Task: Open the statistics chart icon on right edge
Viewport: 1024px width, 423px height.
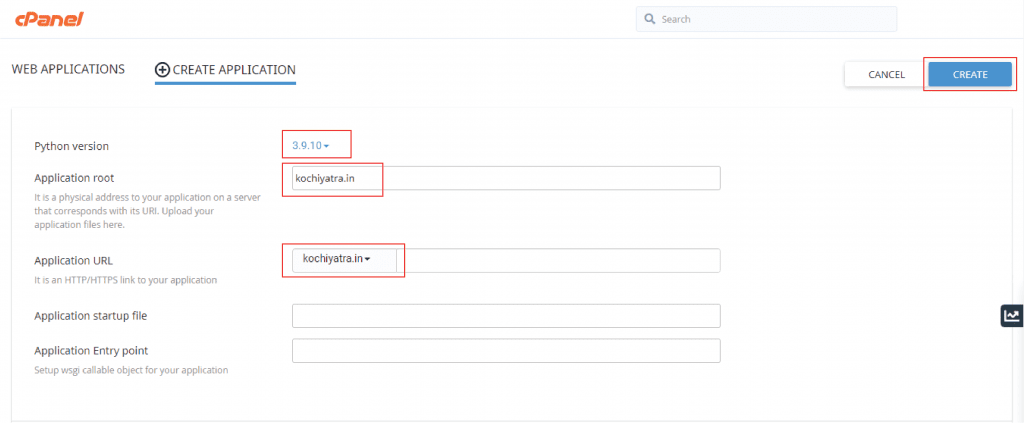Action: tap(1012, 316)
